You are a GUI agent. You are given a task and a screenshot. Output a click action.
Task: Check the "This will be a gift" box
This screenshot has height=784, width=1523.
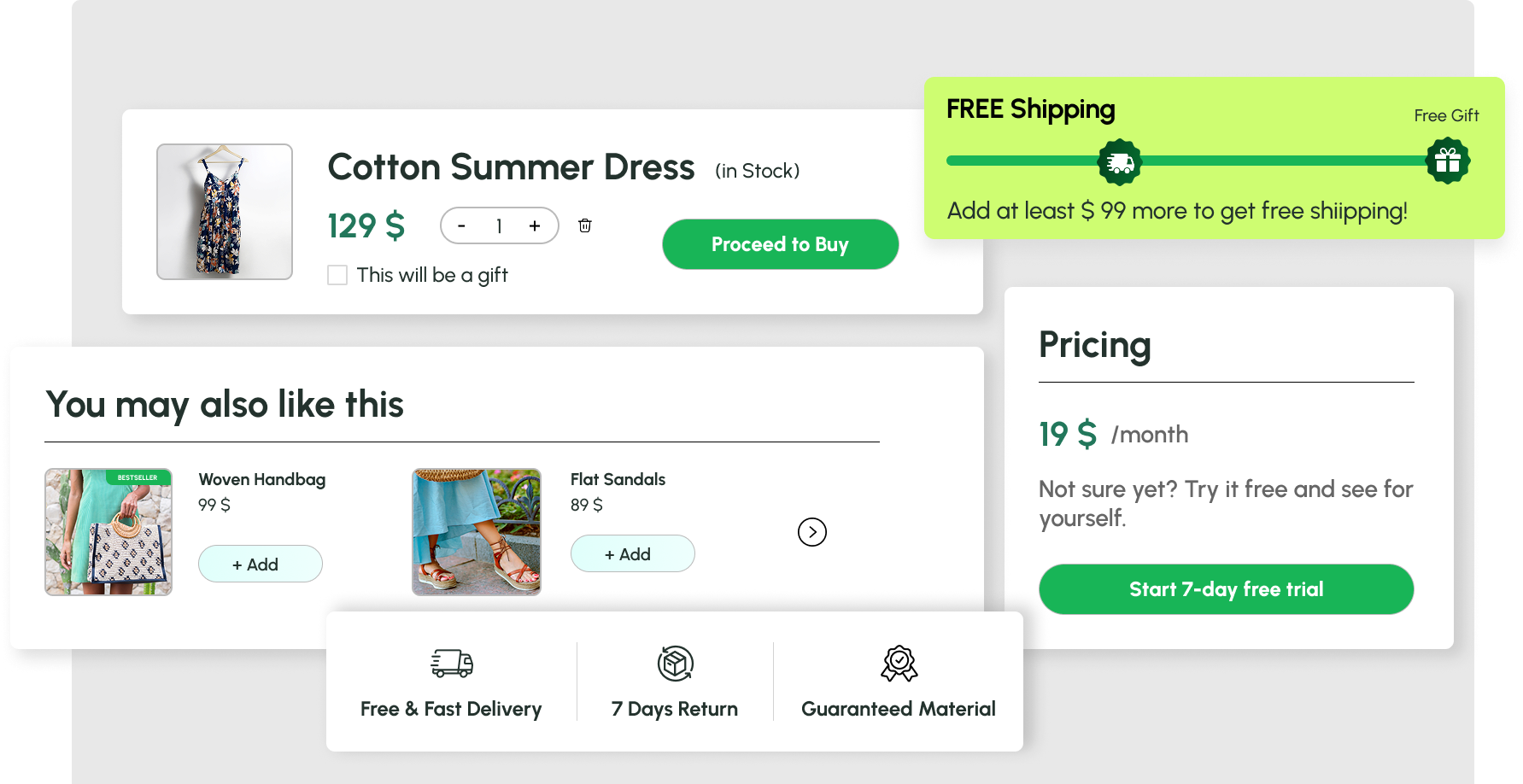click(x=337, y=275)
